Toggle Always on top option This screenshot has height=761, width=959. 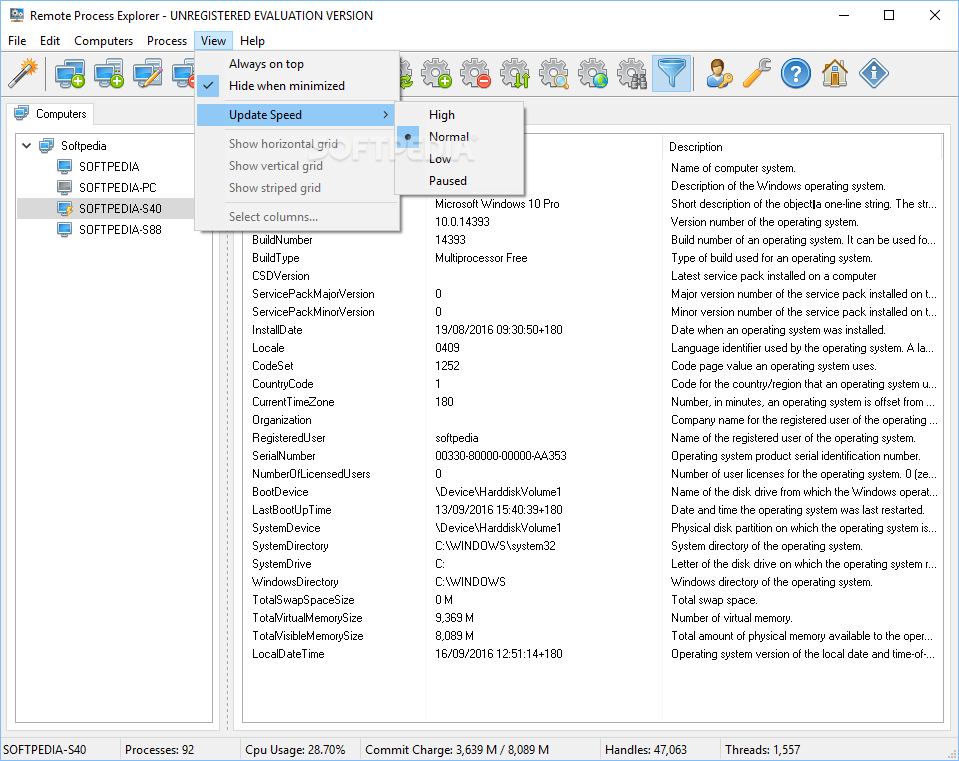pos(298,64)
